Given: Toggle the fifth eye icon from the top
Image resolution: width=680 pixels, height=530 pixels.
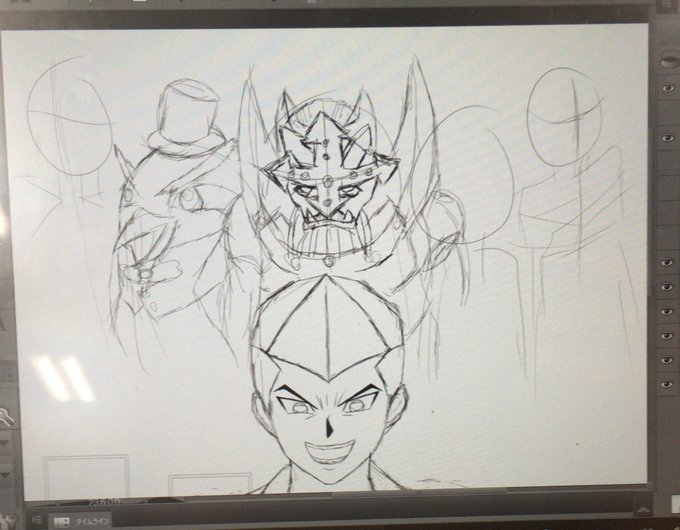Looking at the screenshot, I should click(x=668, y=311).
